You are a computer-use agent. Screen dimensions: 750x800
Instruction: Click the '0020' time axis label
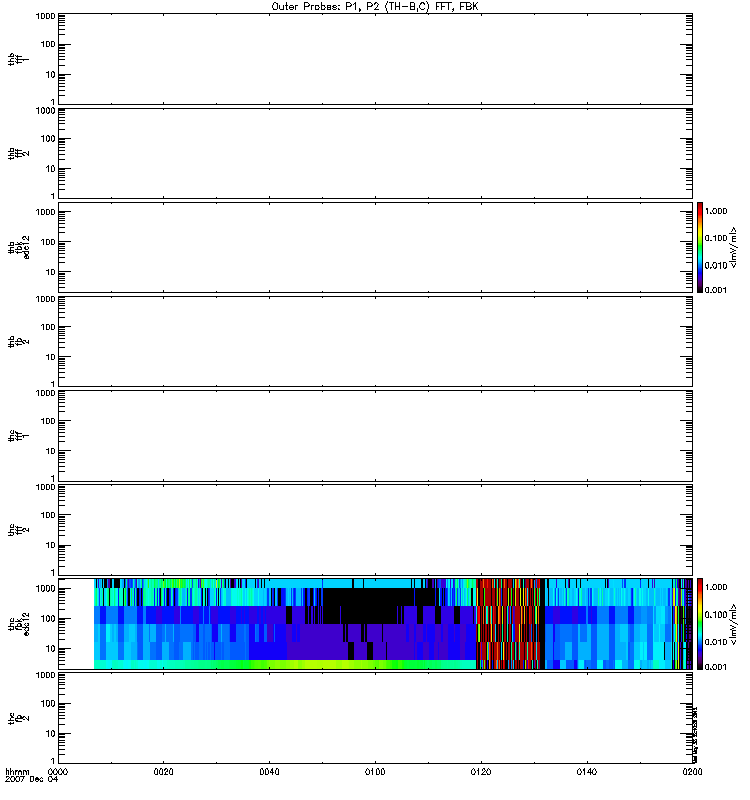coord(163,772)
